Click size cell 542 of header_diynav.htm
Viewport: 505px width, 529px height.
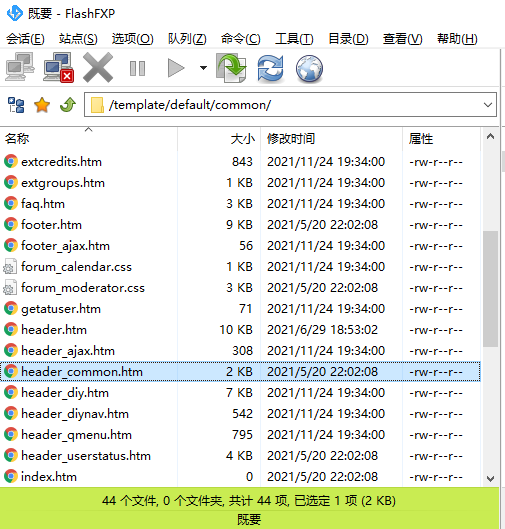click(243, 414)
